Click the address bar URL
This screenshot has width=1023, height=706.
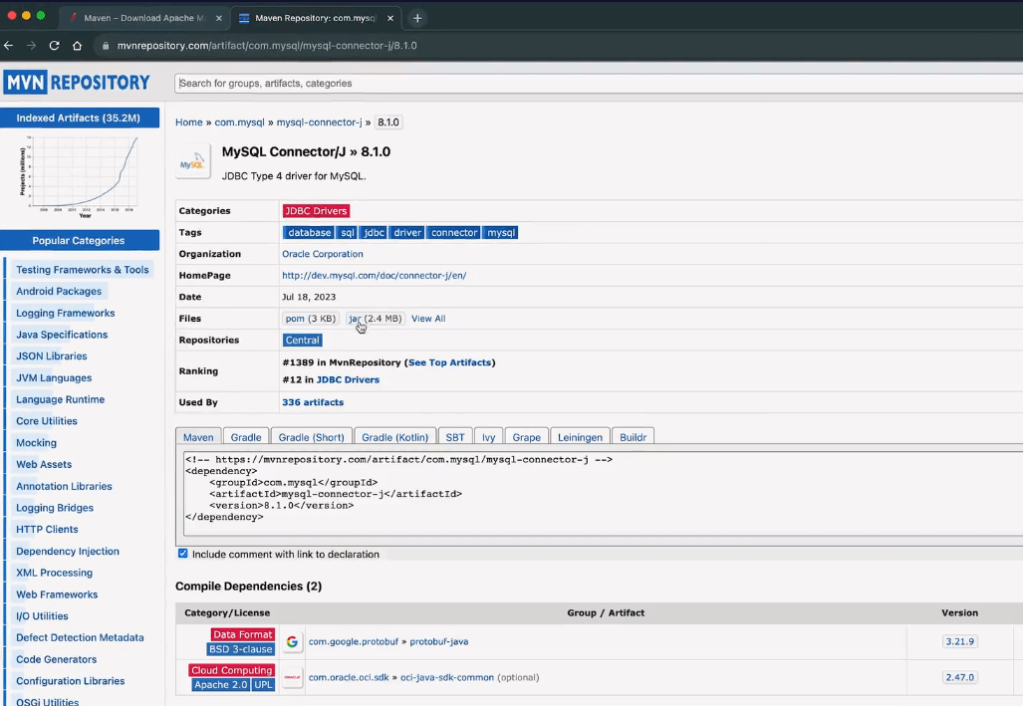267,46
